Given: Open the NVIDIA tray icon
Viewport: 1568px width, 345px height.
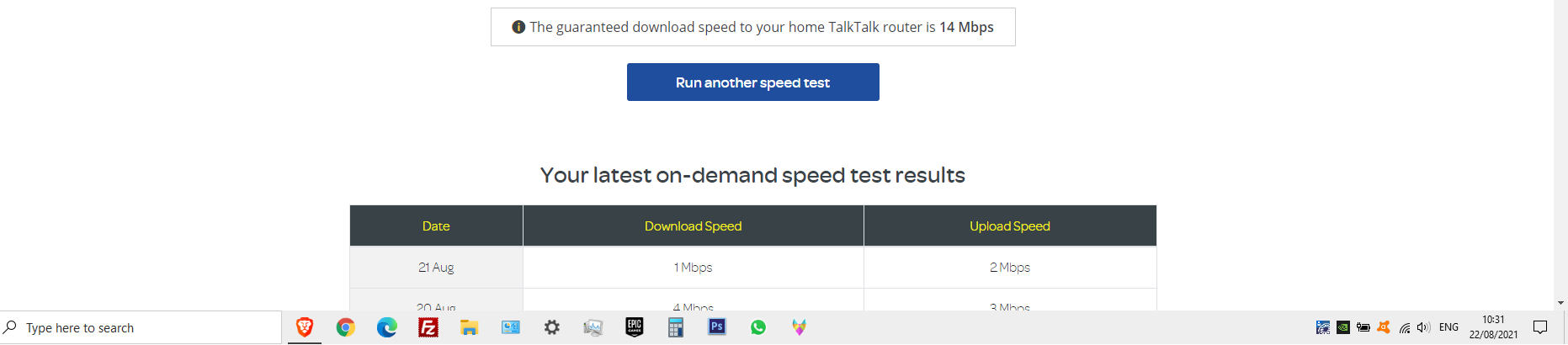Looking at the screenshot, I should point(1343,327).
